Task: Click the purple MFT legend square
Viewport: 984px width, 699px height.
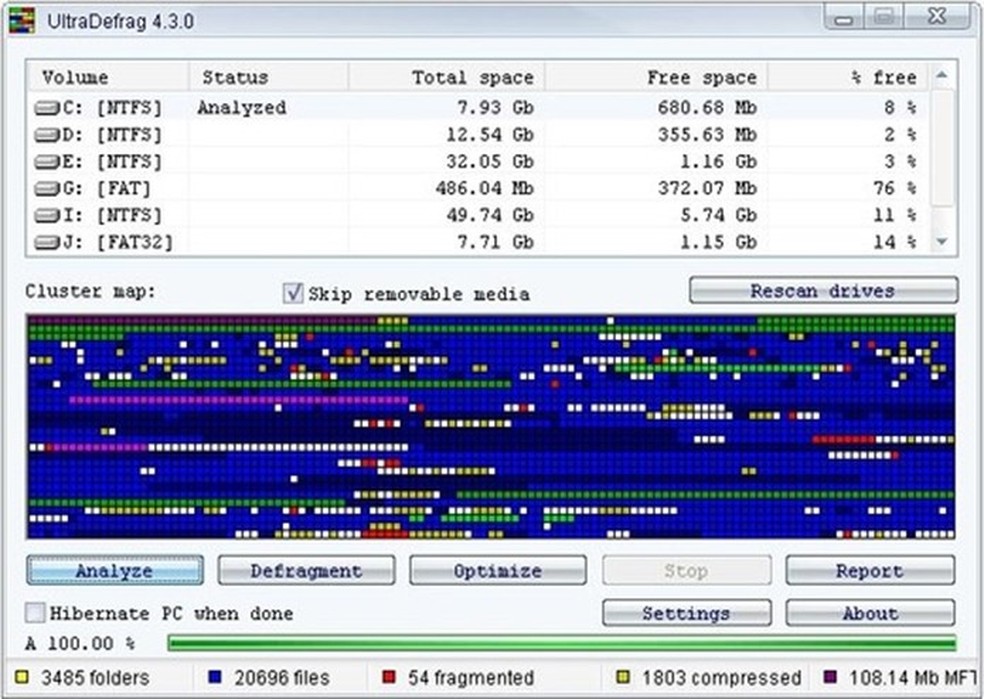Action: (x=830, y=677)
